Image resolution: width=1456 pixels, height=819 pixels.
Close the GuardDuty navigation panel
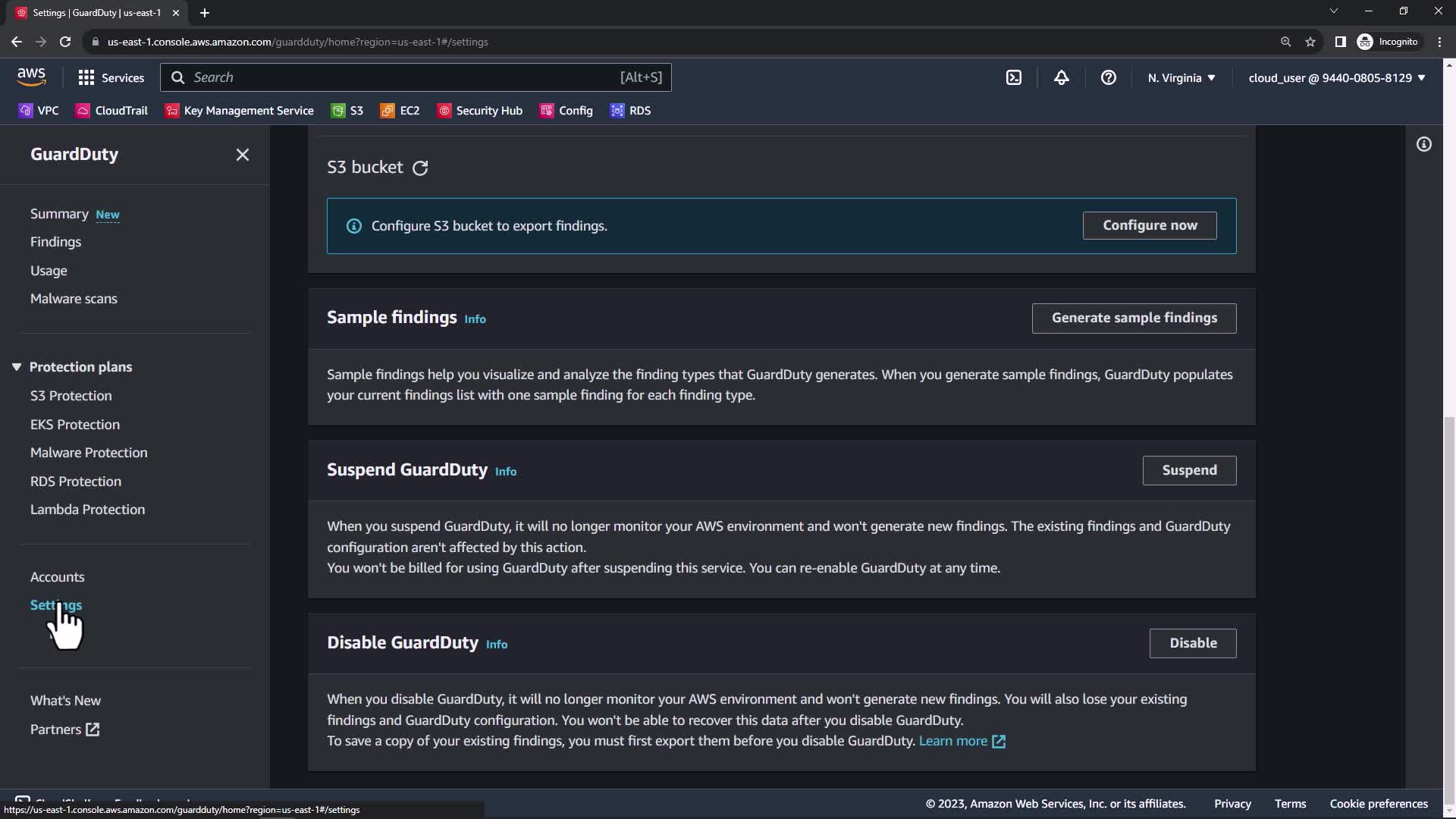coord(242,155)
